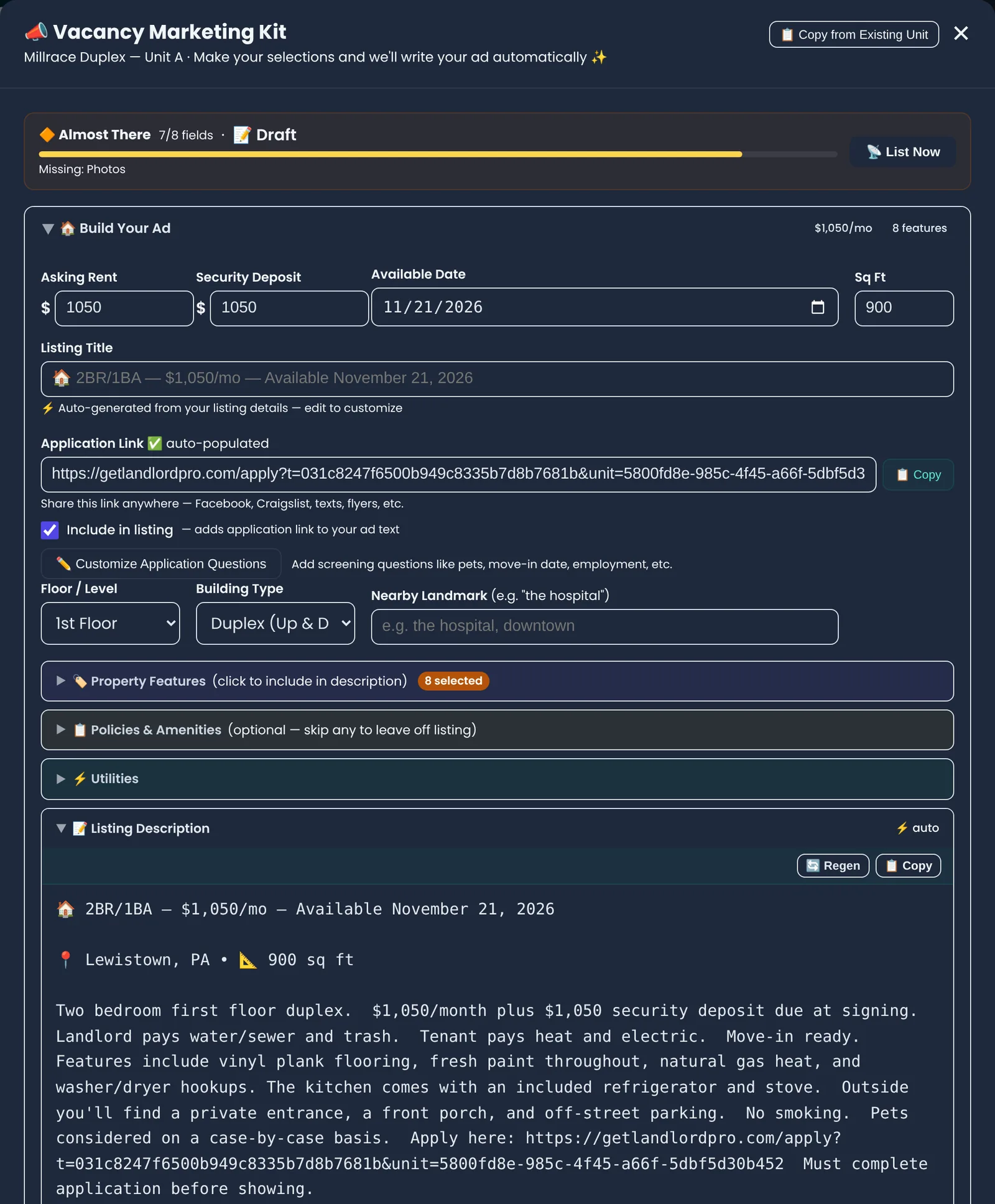Click the 8 selected badge
Screen dimensions: 995x1204
[x=453, y=681]
